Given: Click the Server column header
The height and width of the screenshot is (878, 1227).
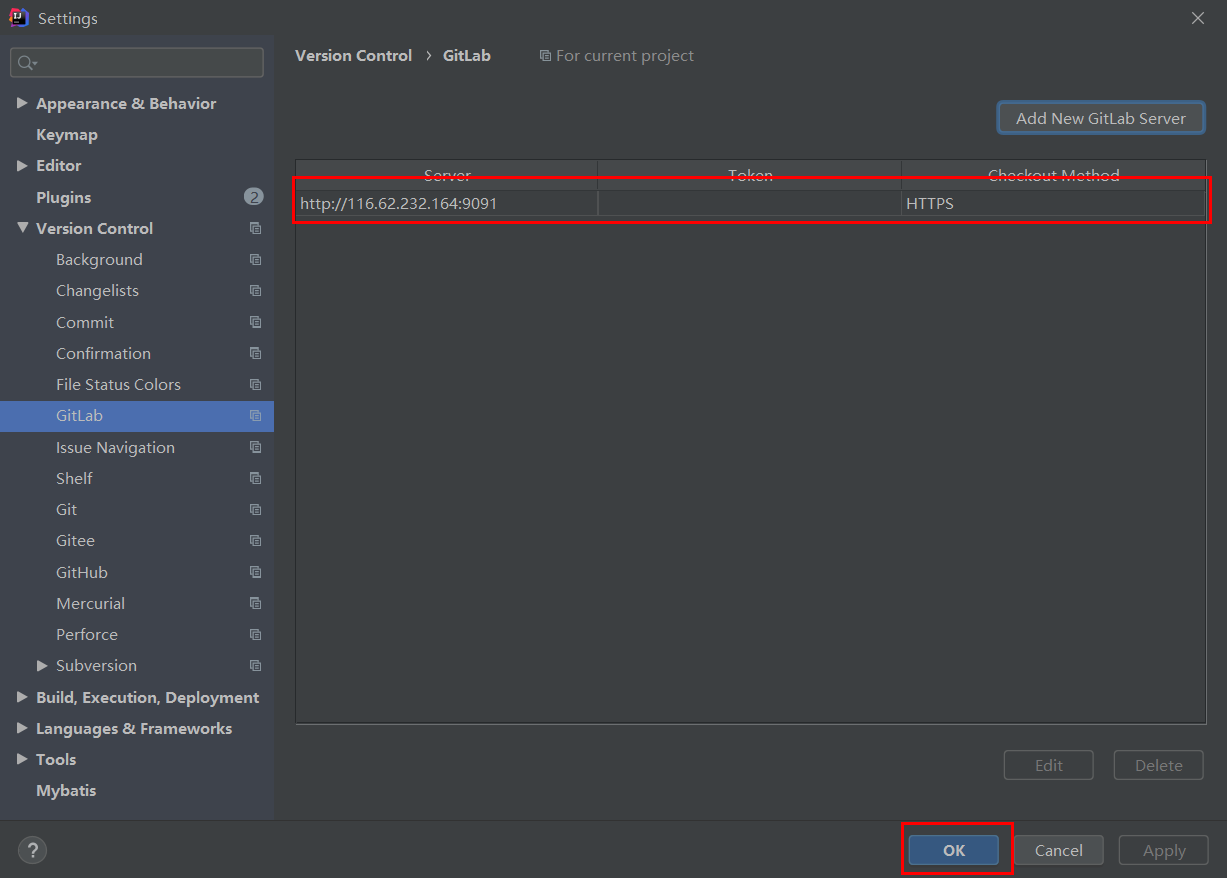Looking at the screenshot, I should coord(447,175).
